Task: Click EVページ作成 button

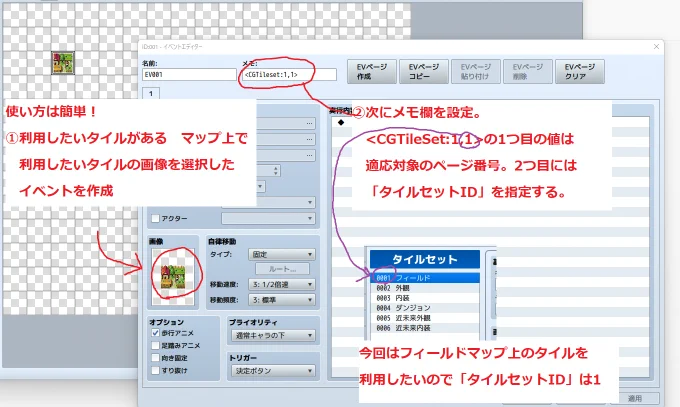Action: click(372, 72)
